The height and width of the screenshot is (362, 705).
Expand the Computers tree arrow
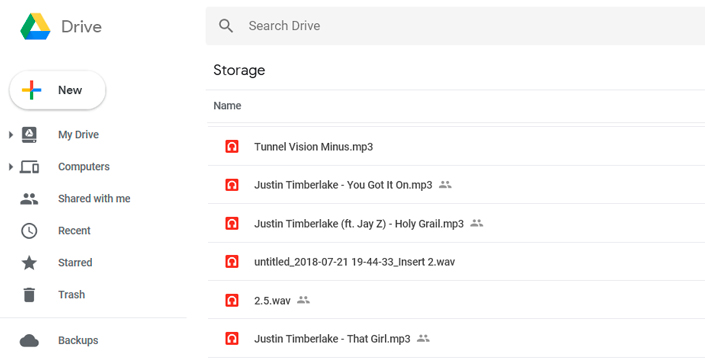pos(11,167)
